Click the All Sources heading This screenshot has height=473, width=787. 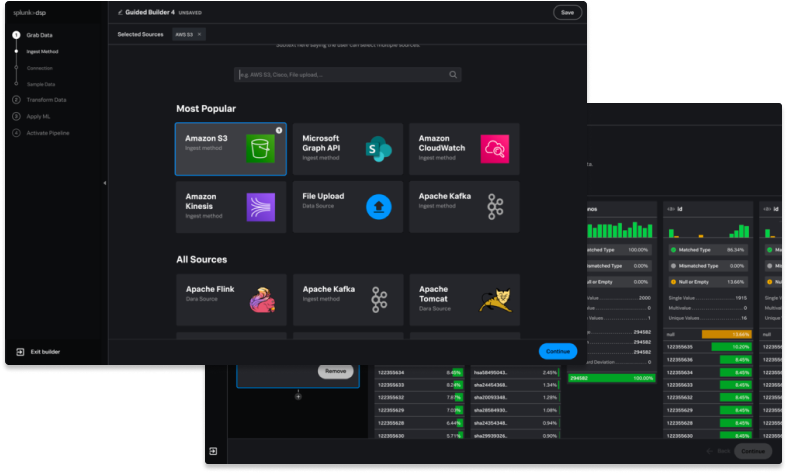point(201,260)
